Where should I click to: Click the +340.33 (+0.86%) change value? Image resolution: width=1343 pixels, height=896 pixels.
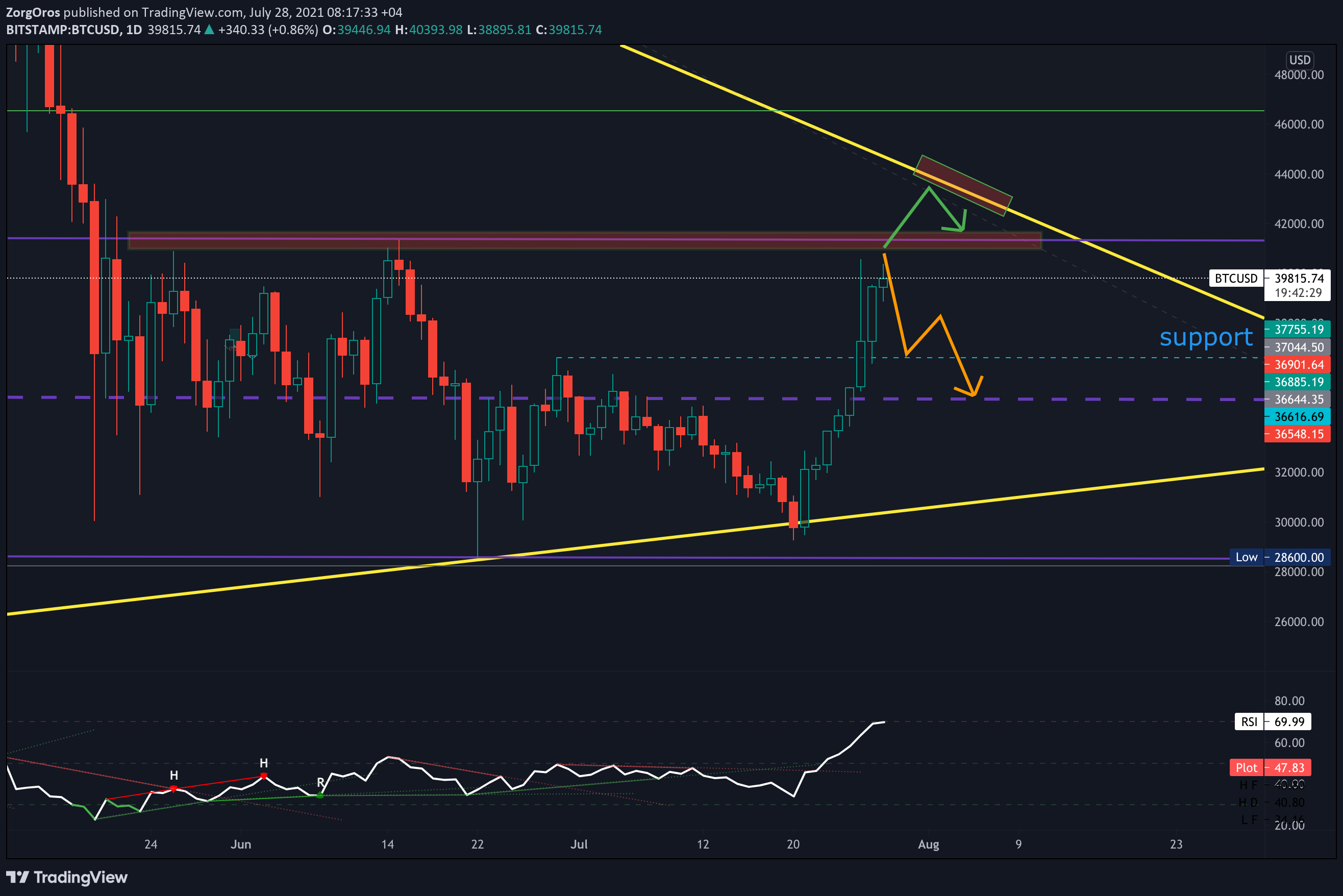[x=268, y=30]
